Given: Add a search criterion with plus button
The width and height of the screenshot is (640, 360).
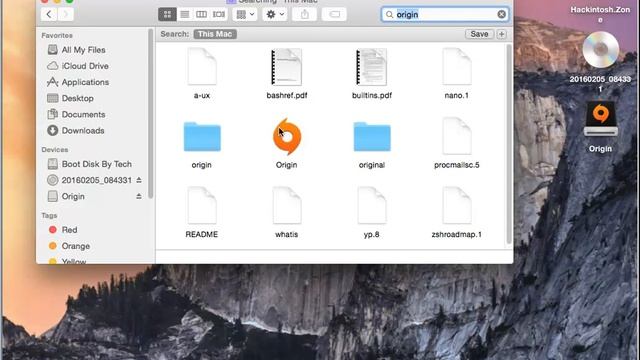Looking at the screenshot, I should pyautogui.click(x=502, y=34).
